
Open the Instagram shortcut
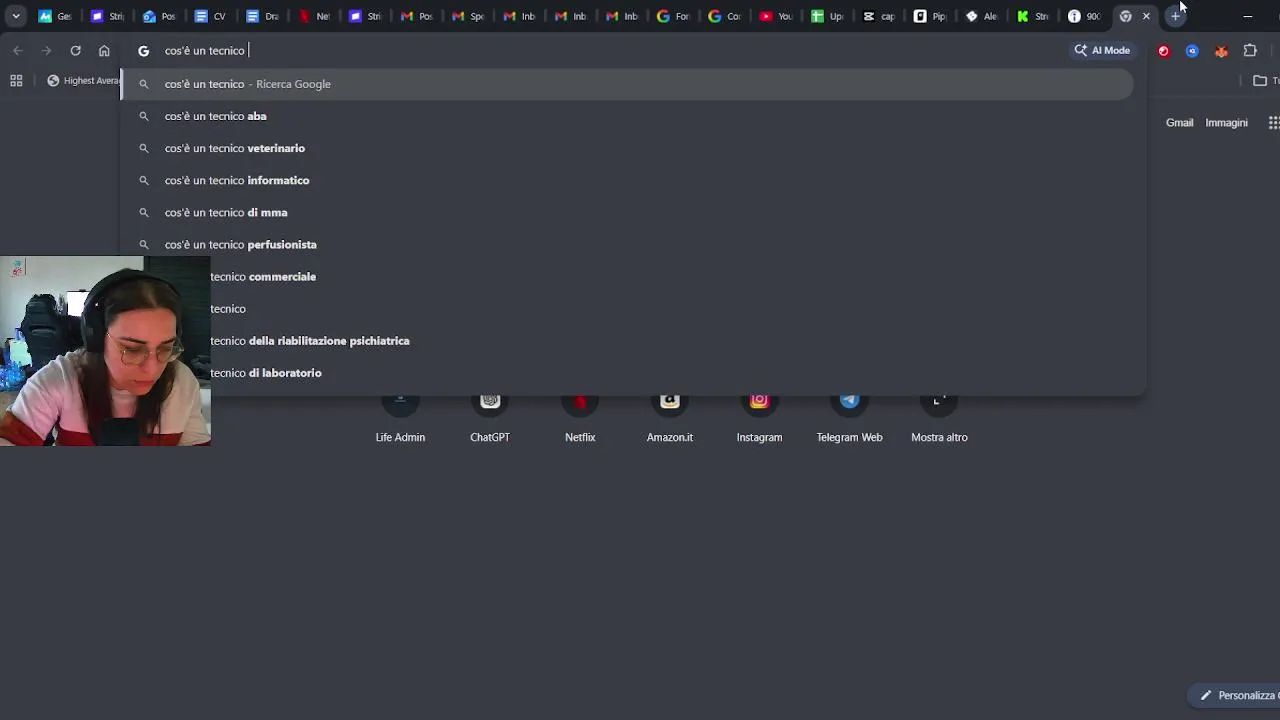[x=759, y=418]
